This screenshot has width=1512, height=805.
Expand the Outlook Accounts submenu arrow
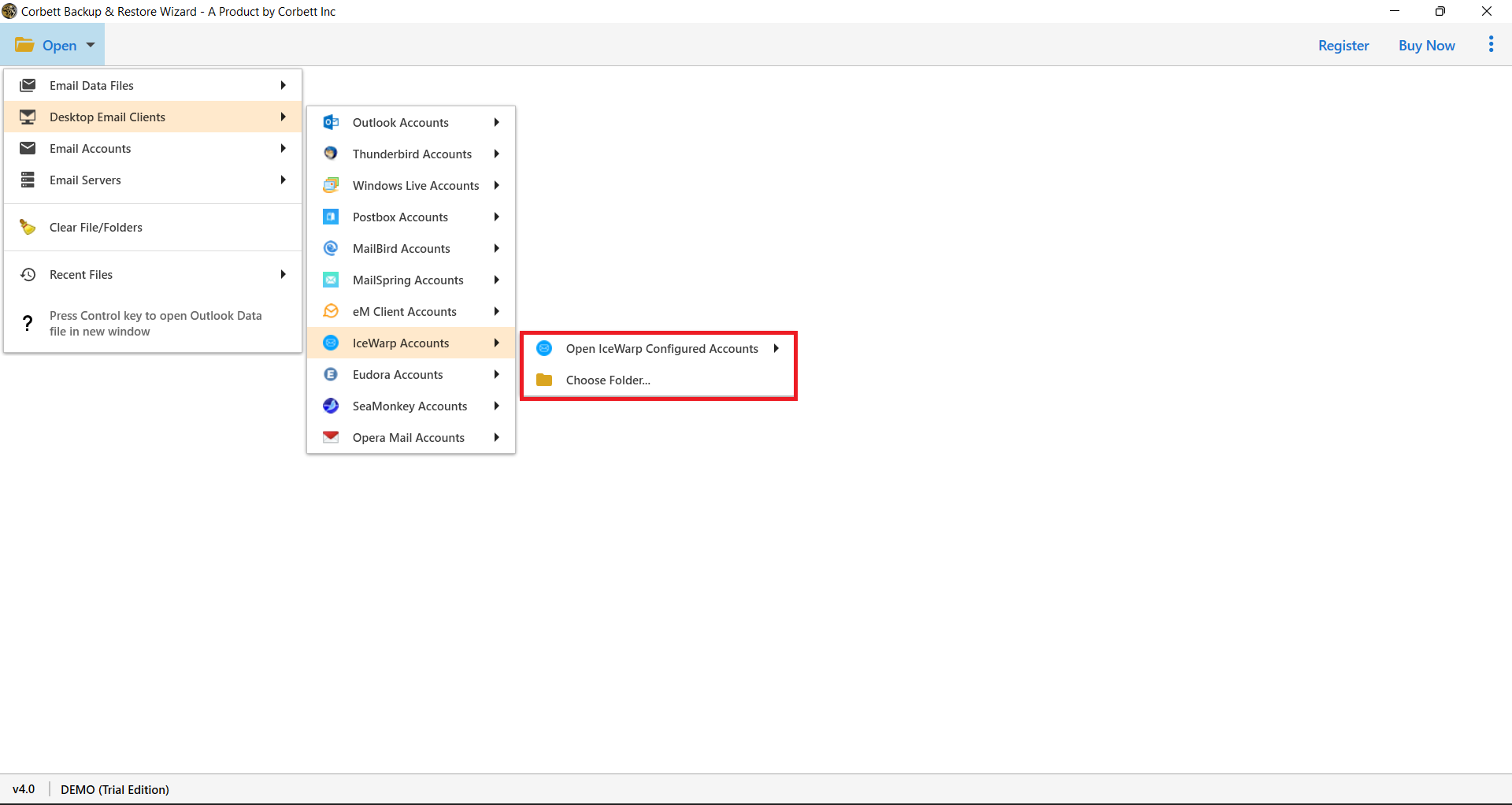point(496,122)
